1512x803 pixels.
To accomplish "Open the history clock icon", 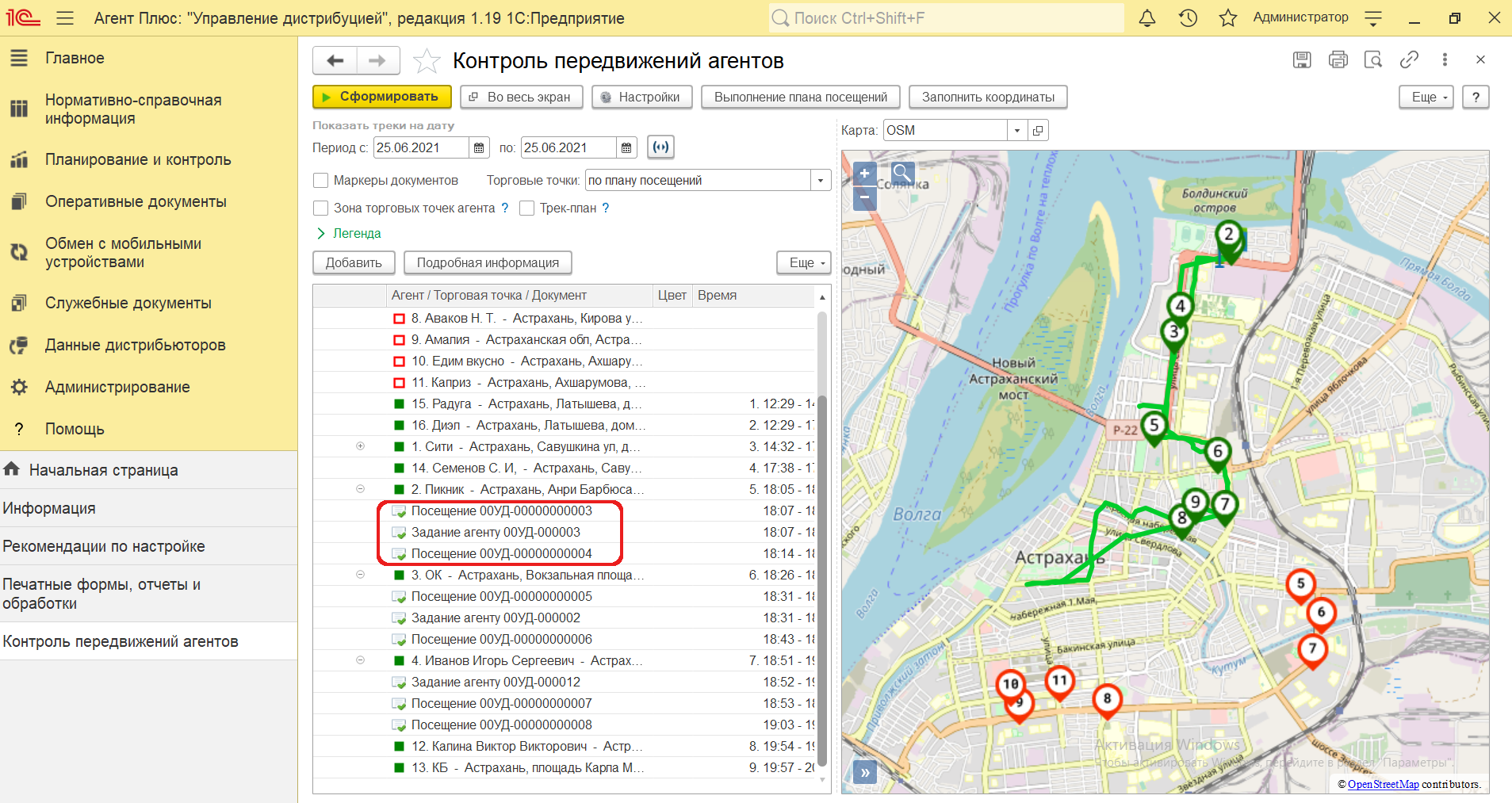I will 1188,18.
